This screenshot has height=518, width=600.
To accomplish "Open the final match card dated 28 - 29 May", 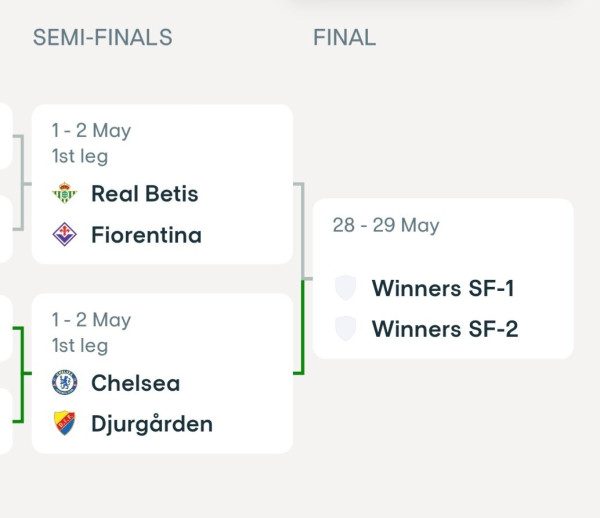I will pos(443,279).
